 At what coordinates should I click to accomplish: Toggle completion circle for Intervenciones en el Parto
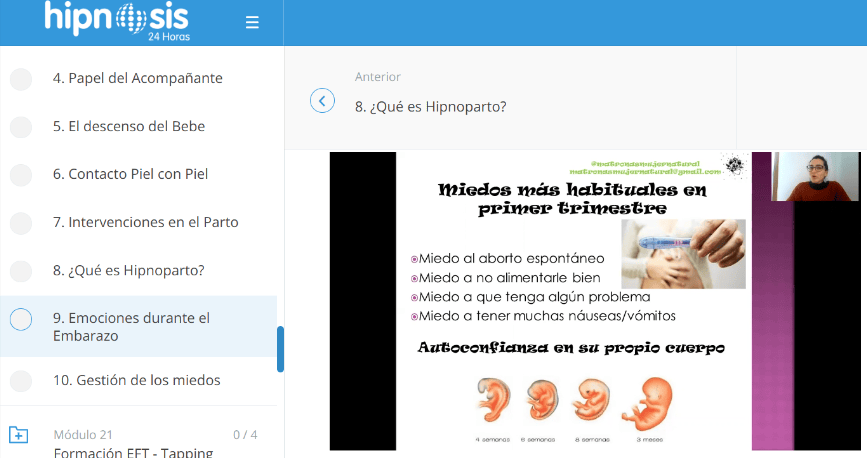tap(21, 223)
